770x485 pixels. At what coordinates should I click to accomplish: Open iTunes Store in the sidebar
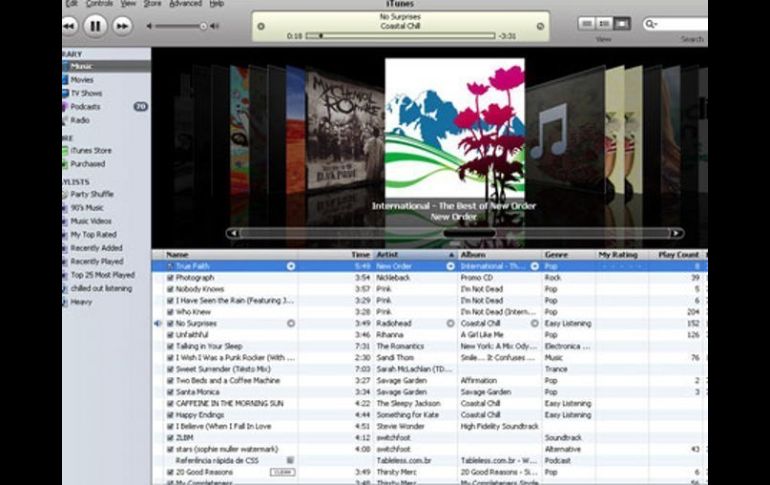point(90,150)
